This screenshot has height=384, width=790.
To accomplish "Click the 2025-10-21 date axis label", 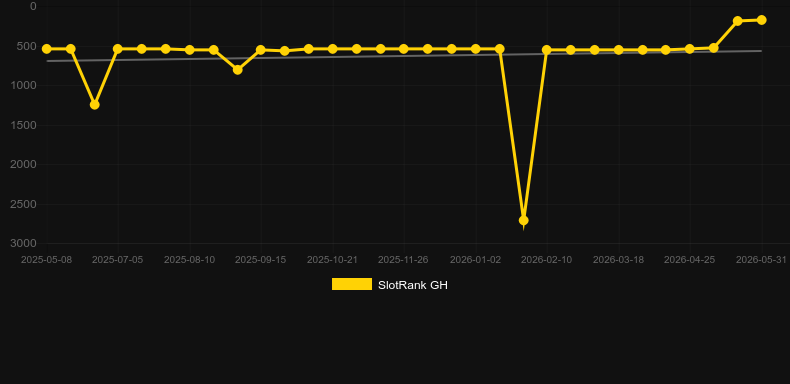I will (333, 260).
